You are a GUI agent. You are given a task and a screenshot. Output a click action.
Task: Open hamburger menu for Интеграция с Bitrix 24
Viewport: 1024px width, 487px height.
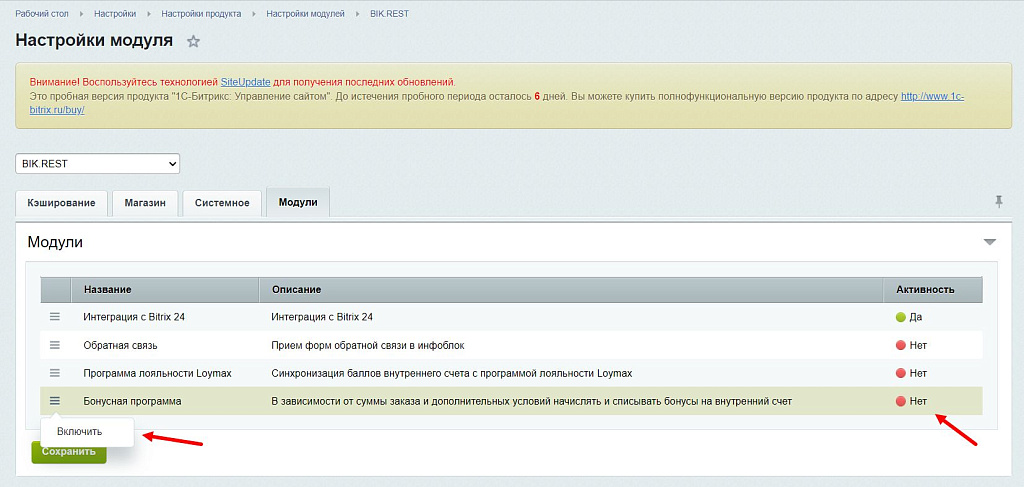click(55, 317)
